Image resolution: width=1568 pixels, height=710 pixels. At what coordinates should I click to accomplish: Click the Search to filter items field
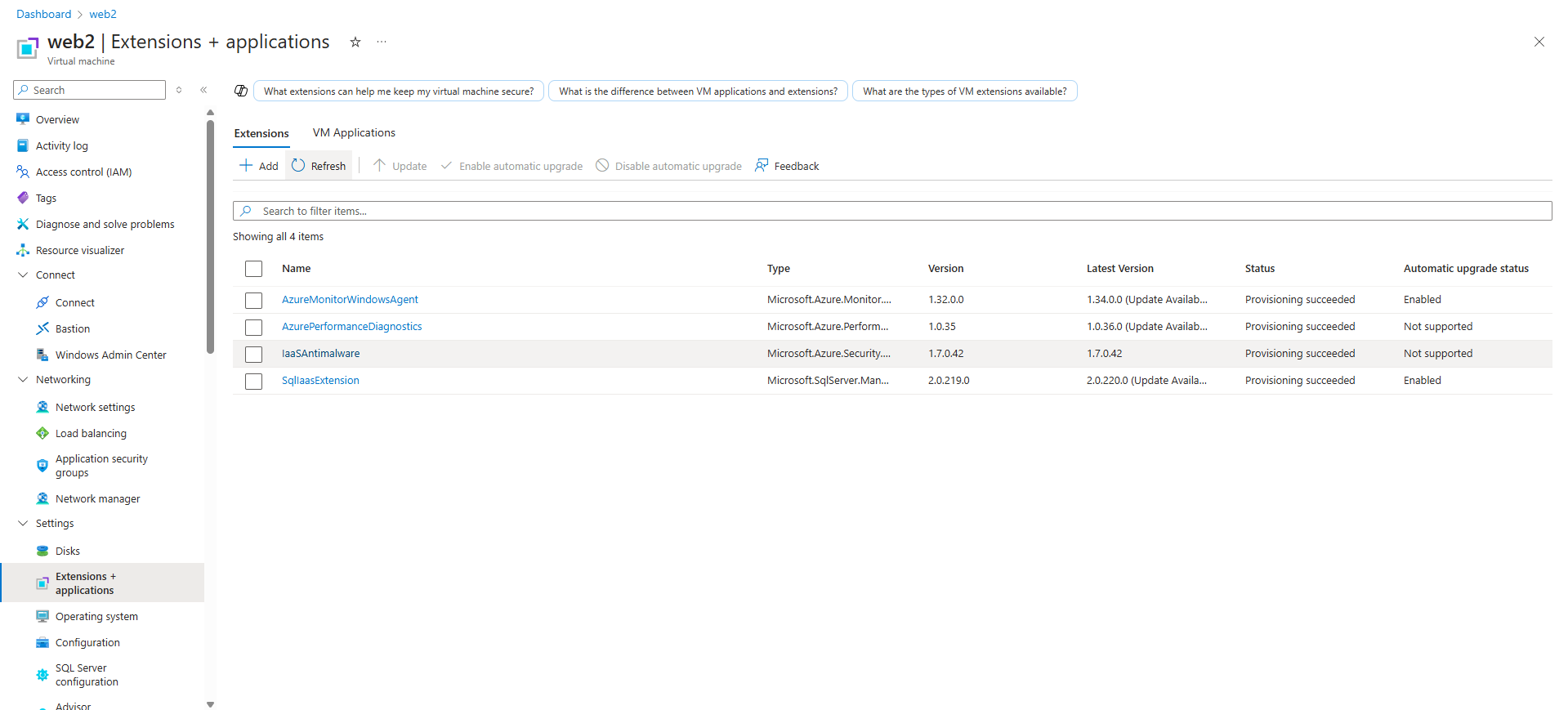(892, 211)
